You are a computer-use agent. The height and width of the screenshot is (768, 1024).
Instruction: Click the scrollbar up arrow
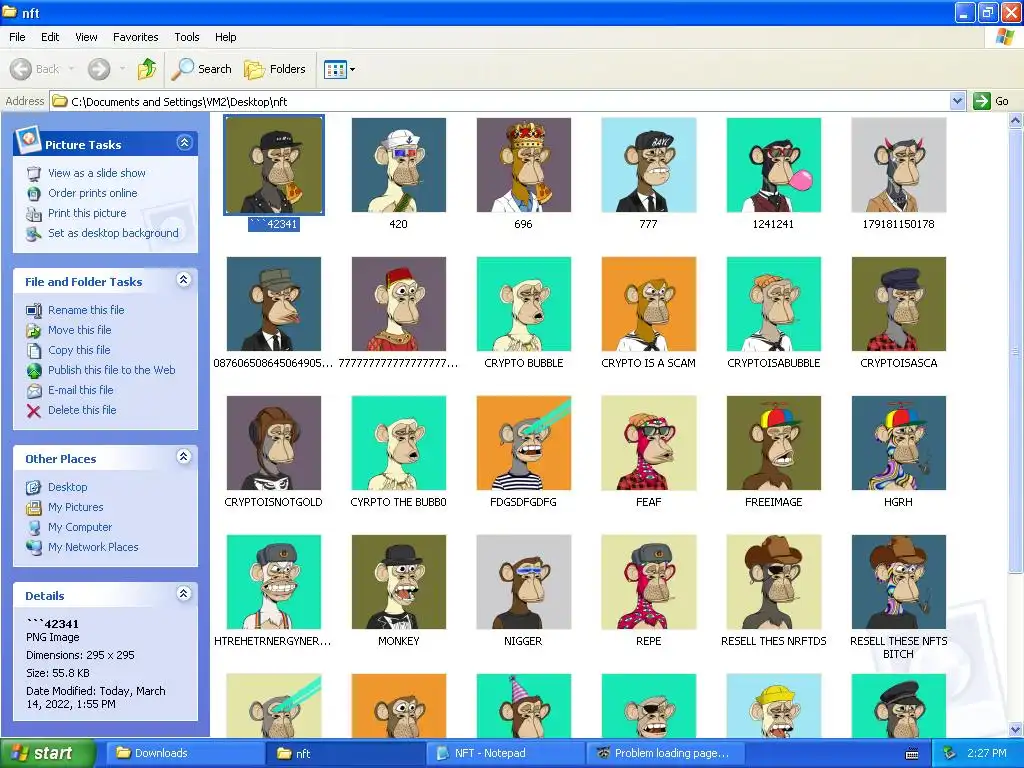pos(1016,120)
